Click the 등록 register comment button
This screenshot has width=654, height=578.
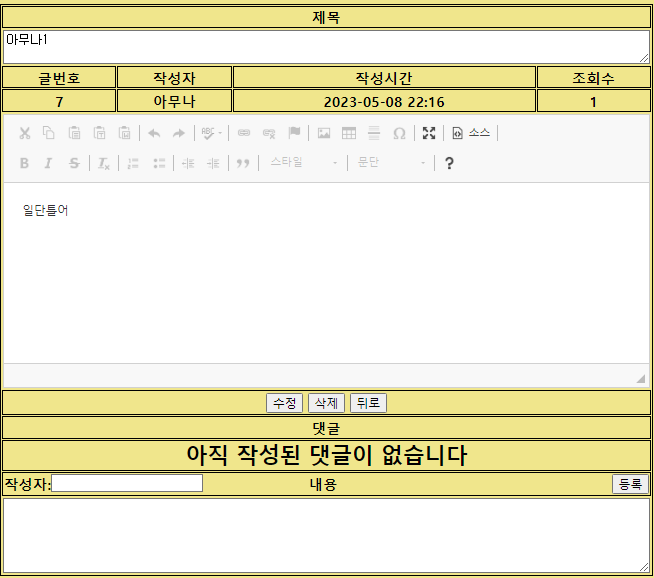630,484
